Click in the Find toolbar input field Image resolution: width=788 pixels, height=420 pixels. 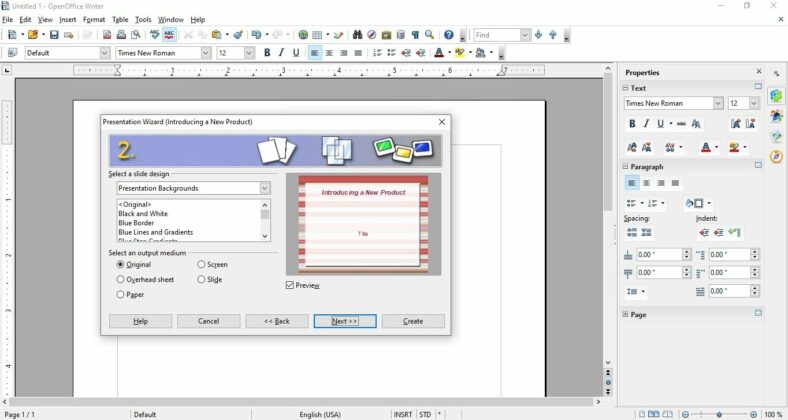point(497,35)
